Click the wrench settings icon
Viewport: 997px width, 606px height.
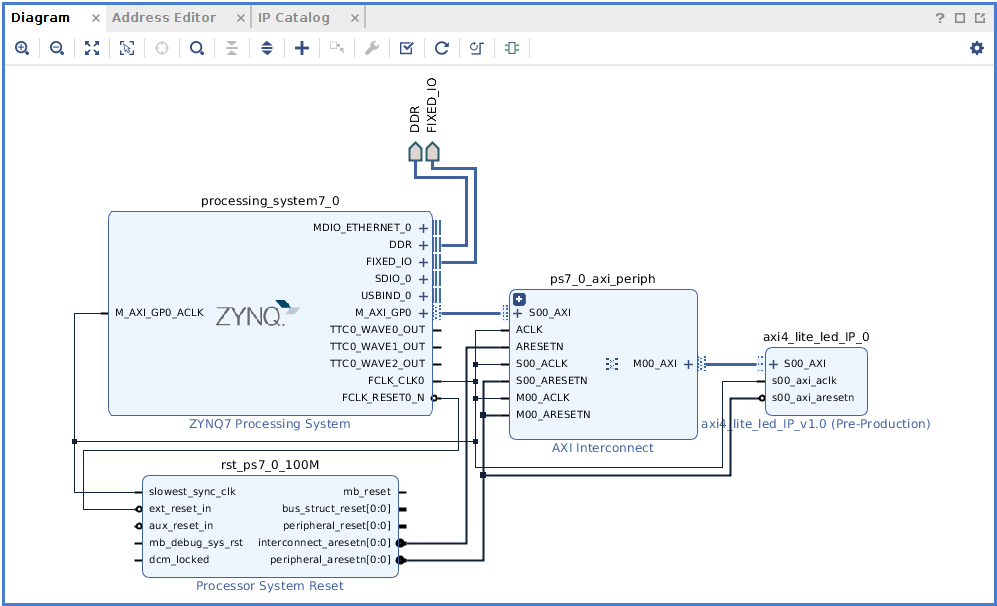[x=371, y=47]
